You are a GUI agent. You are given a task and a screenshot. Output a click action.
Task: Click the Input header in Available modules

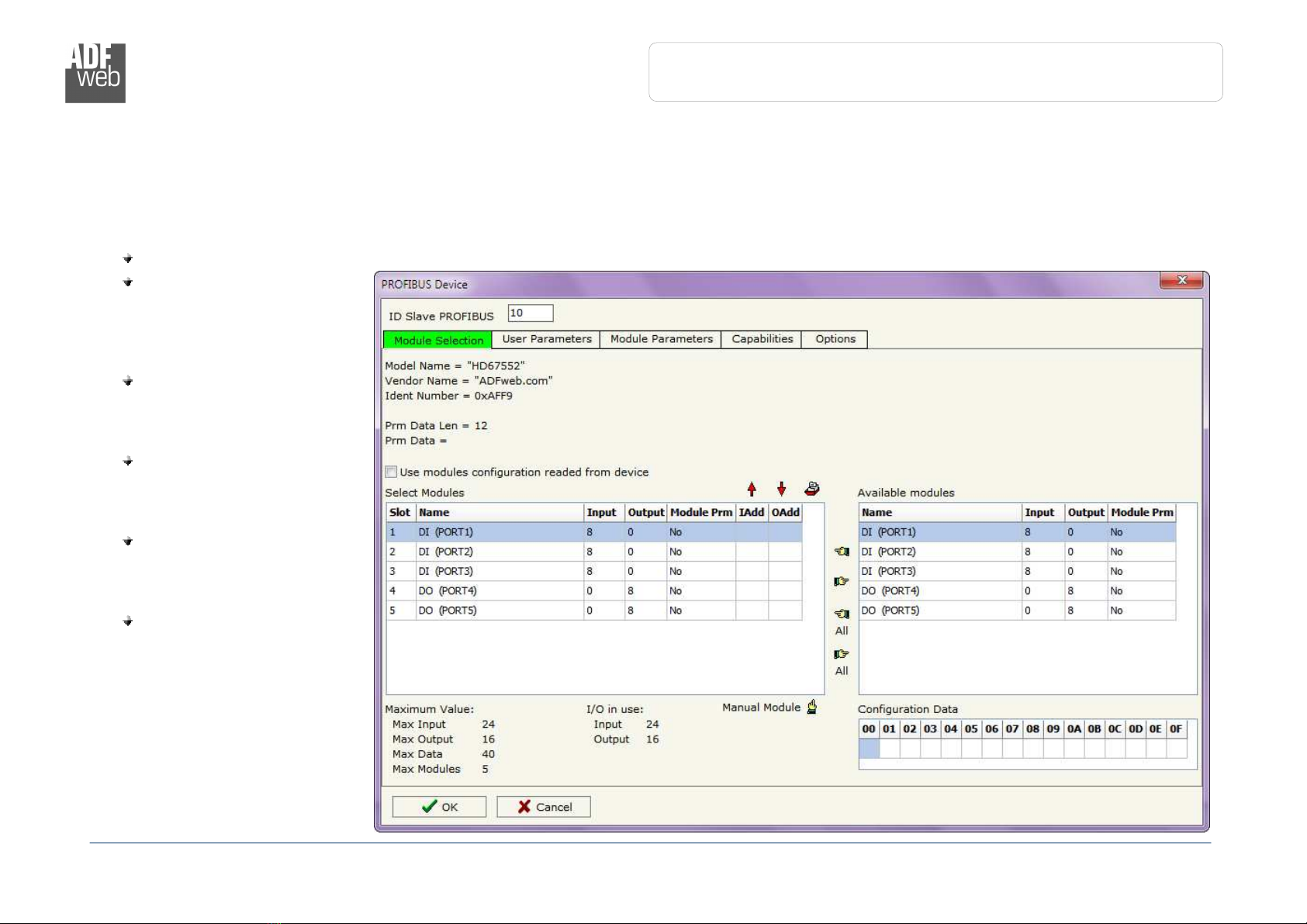click(1043, 513)
